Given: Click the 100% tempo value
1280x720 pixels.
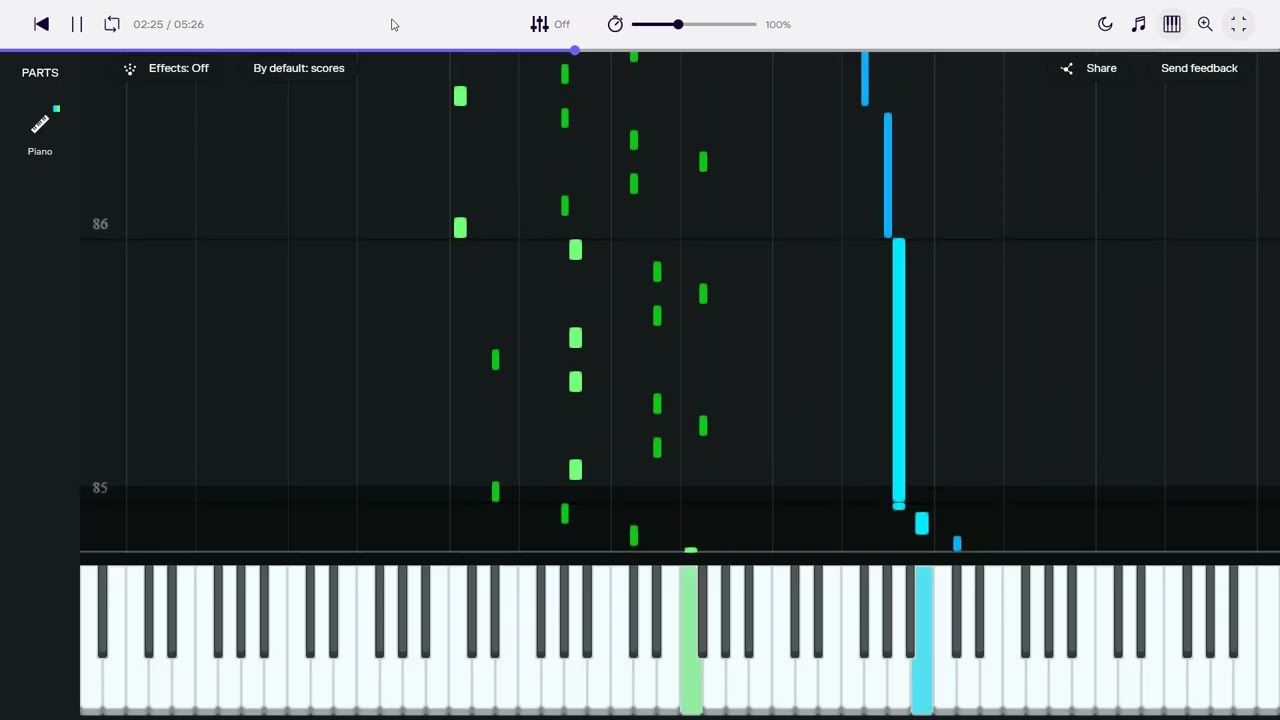Looking at the screenshot, I should [x=778, y=24].
